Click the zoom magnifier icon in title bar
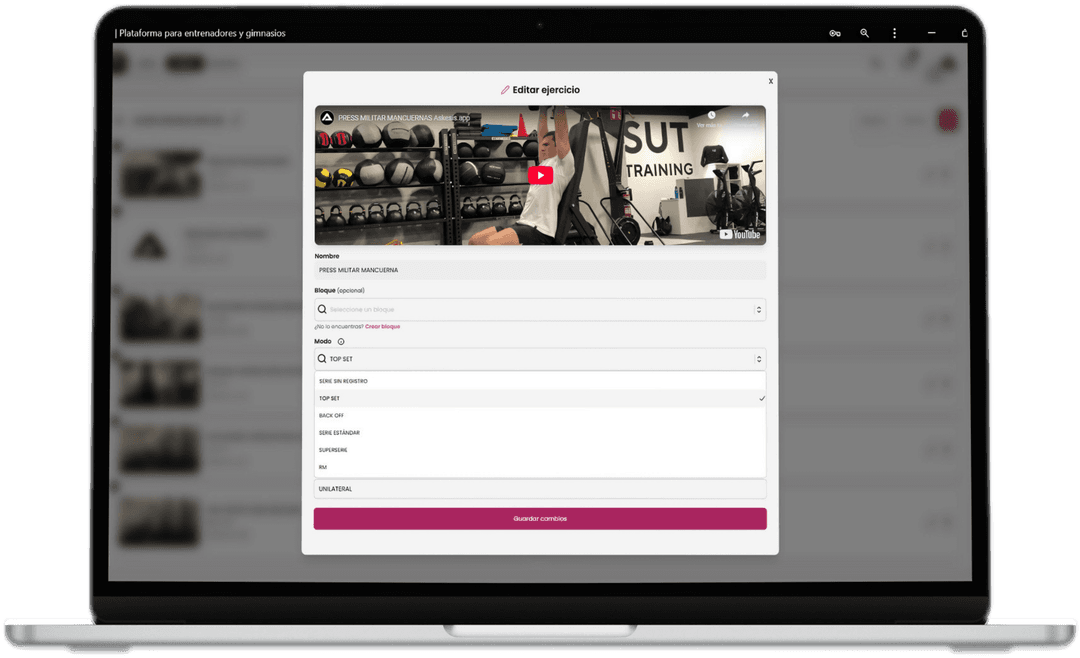 point(865,33)
